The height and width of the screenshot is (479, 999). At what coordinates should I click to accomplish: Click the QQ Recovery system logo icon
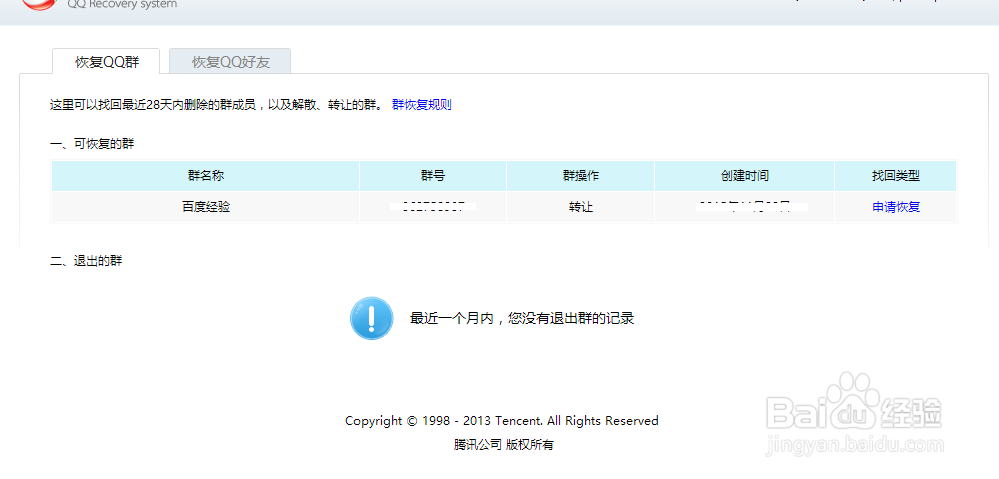click(x=40, y=4)
